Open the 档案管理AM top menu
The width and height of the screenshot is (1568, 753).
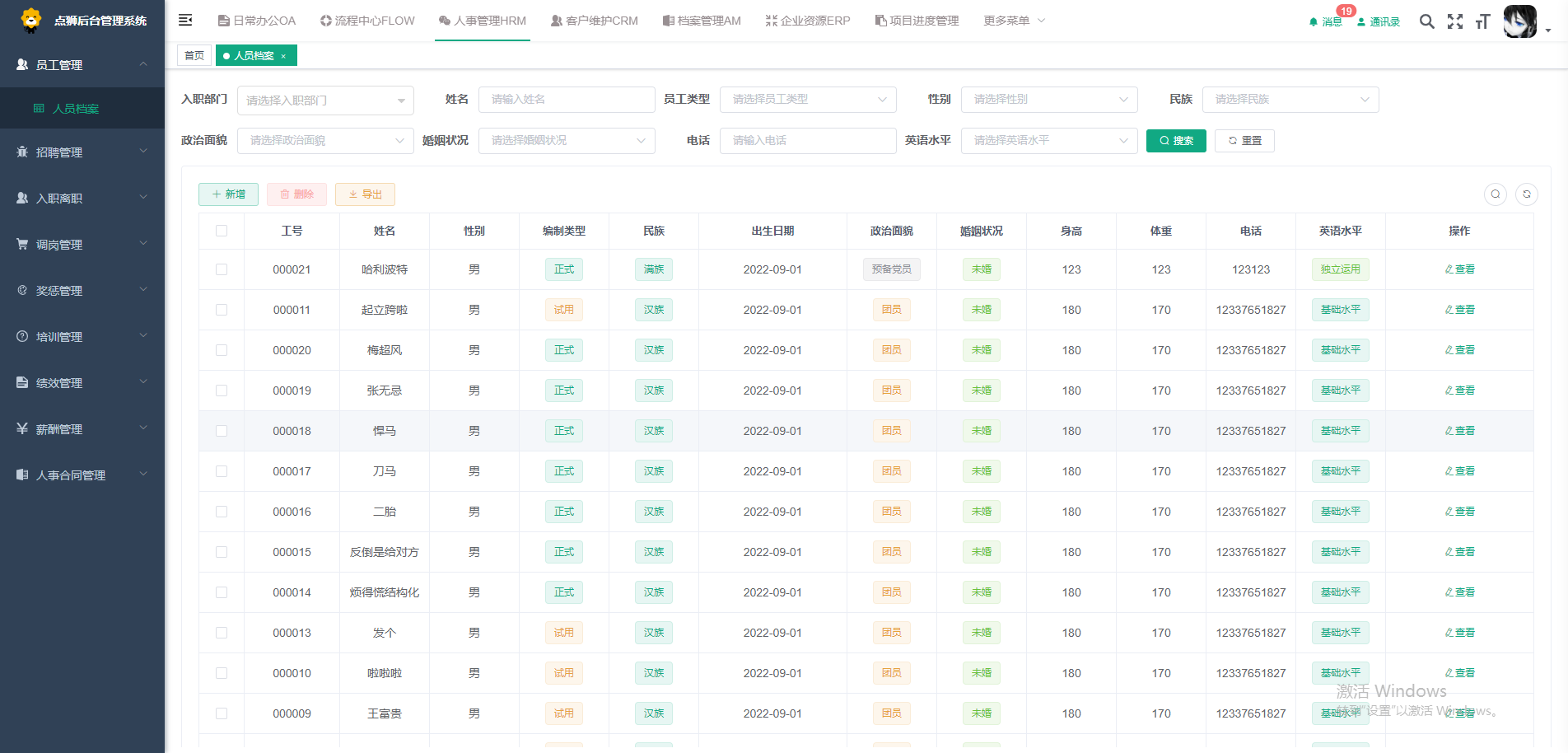pyautogui.click(x=702, y=21)
